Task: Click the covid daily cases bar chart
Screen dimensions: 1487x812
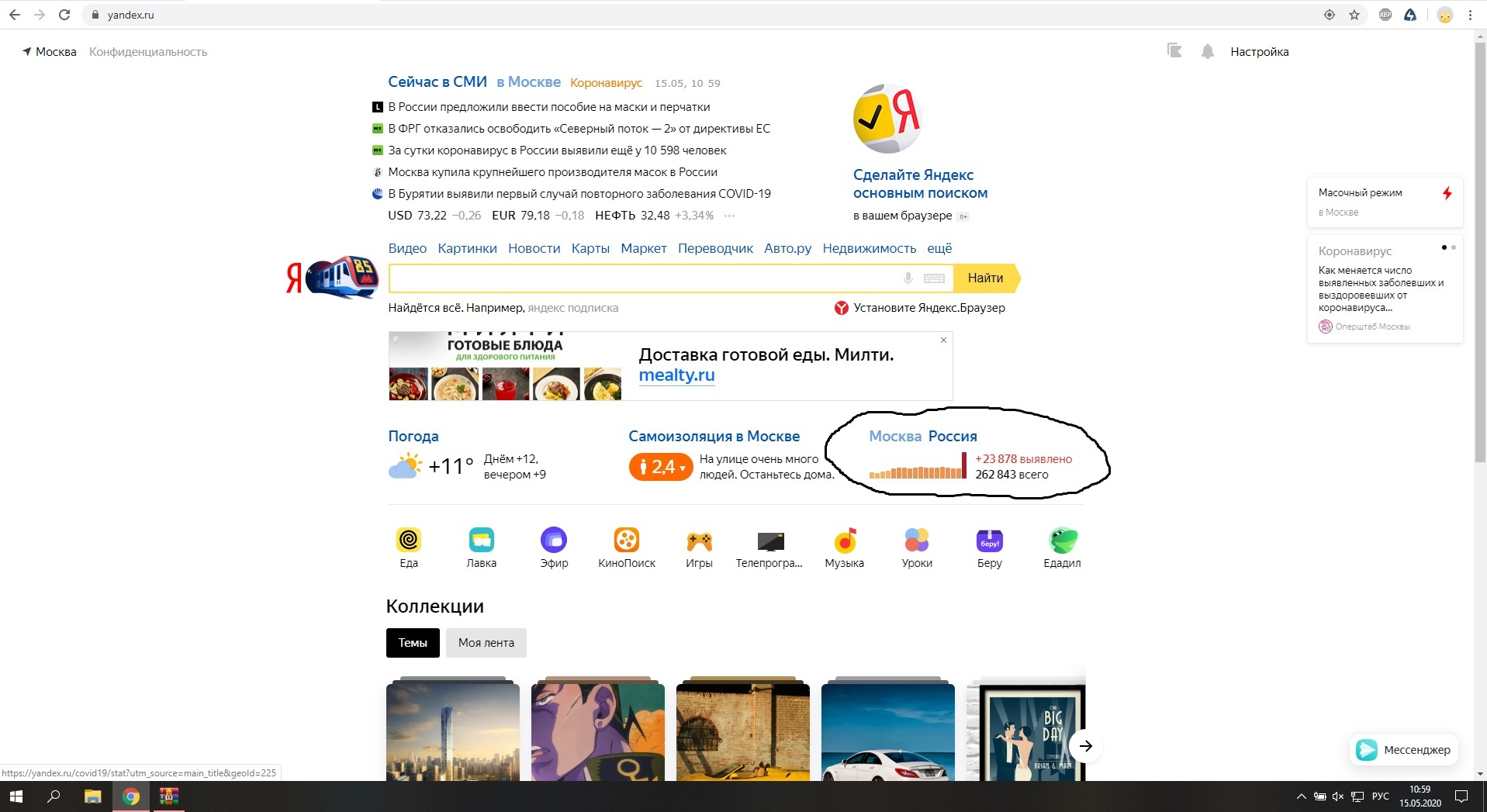Action: [x=918, y=465]
